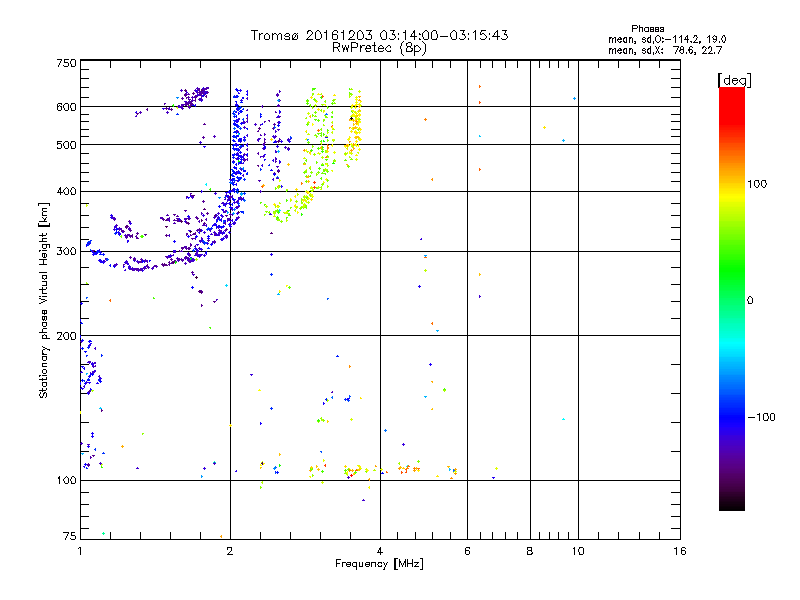Click the 'mean, sd,O:-114.2, 19.0' line
Viewport: 800px width, 600px height.
(x=667, y=39)
